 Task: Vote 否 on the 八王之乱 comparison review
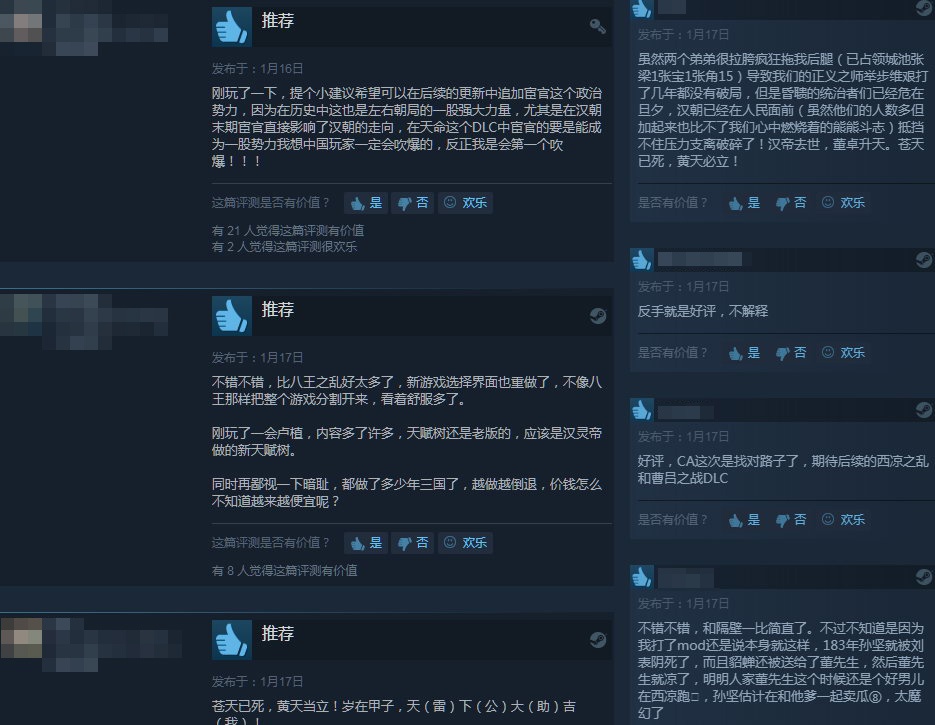pyautogui.click(x=413, y=543)
